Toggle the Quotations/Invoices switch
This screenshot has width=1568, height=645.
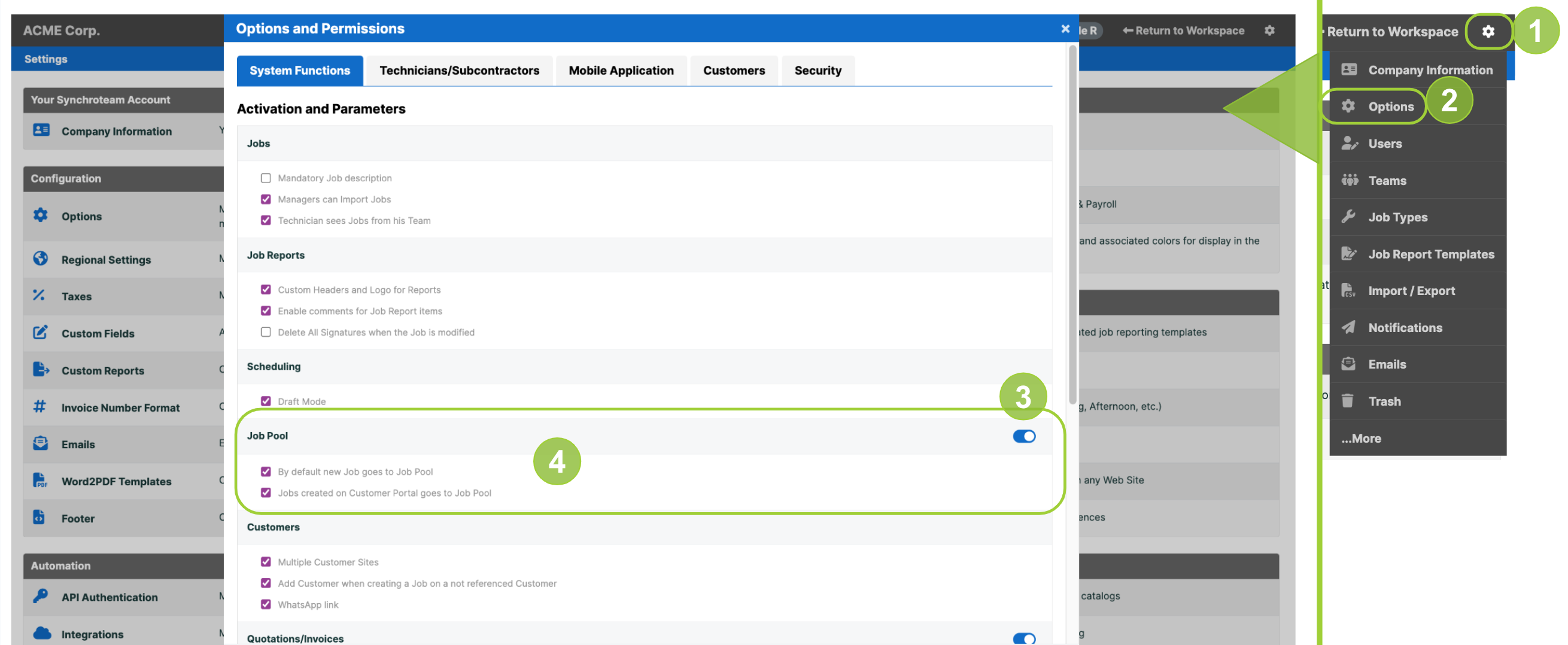[x=1024, y=638]
